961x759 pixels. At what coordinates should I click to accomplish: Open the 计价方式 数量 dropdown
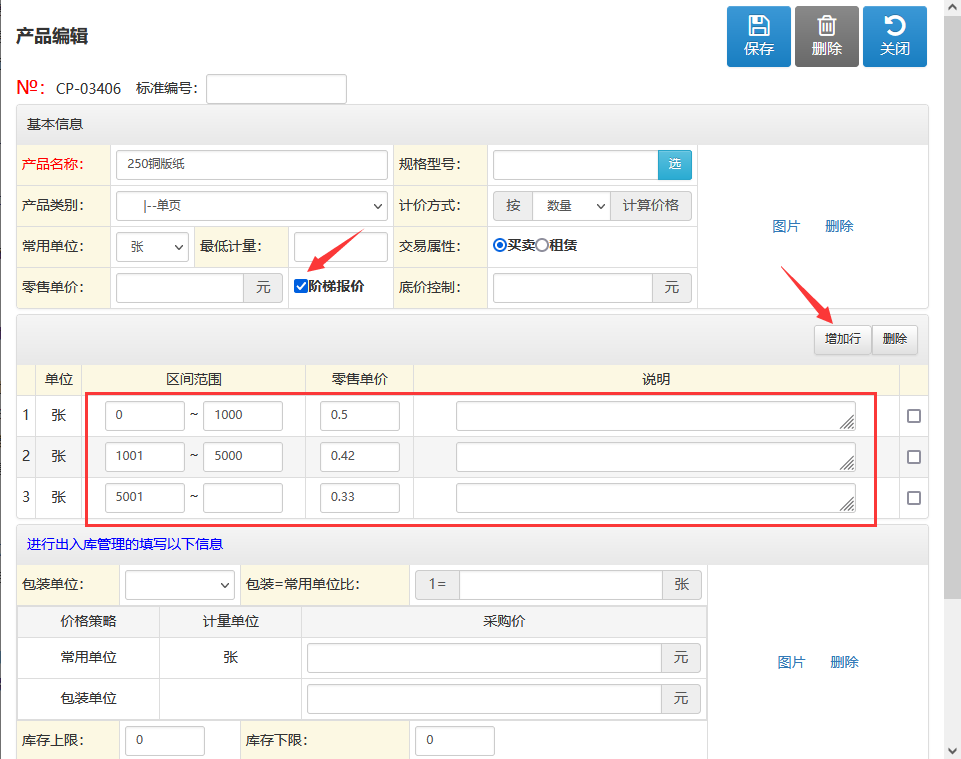tap(572, 206)
